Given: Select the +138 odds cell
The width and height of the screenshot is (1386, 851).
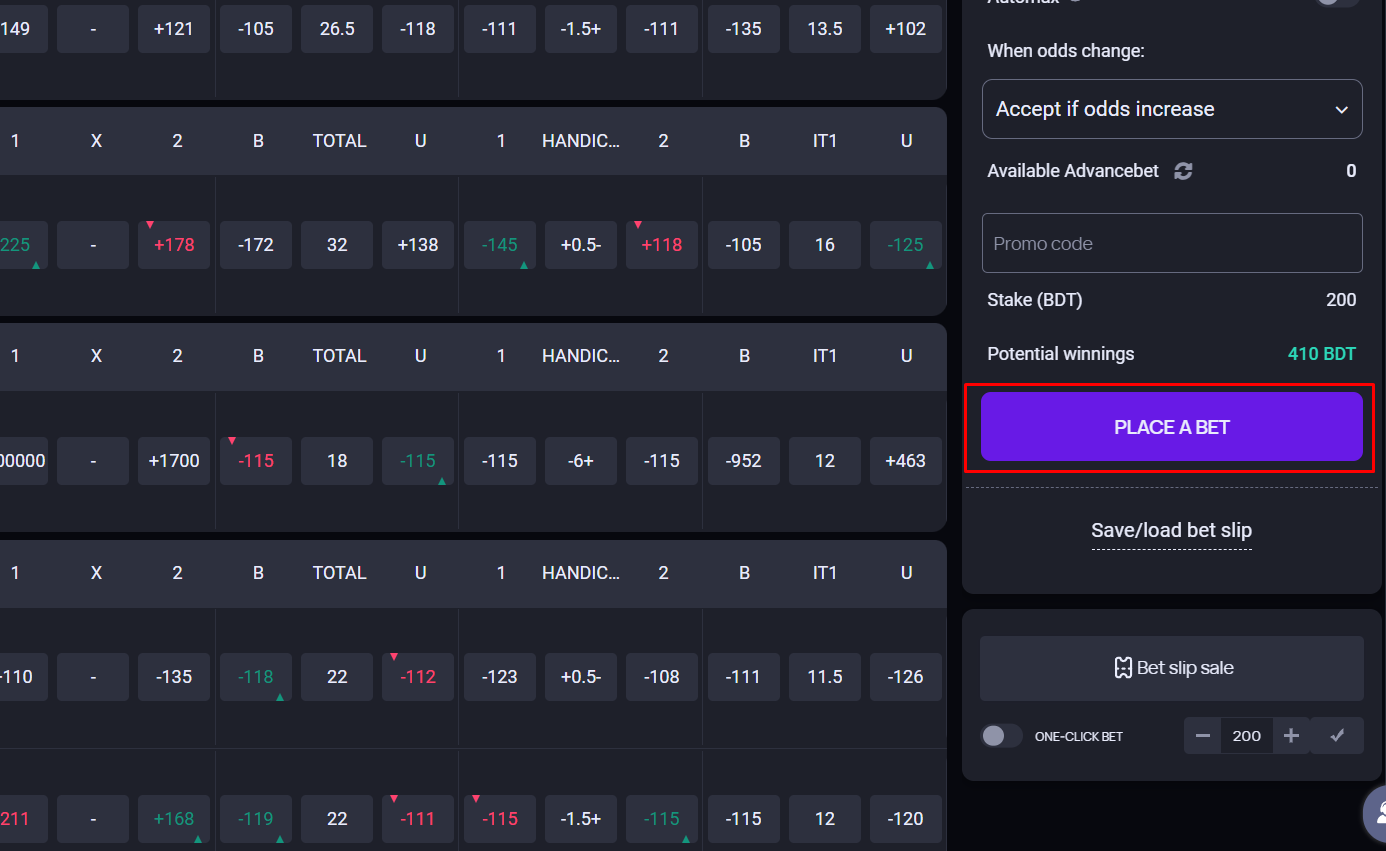Looking at the screenshot, I should [418, 245].
